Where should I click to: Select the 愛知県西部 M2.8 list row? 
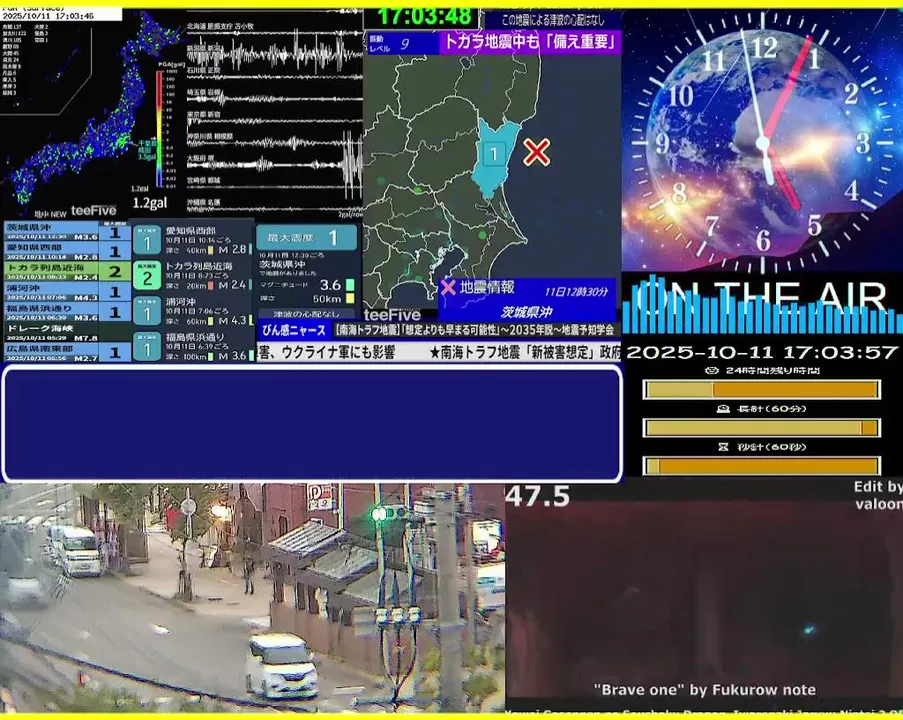pos(68,251)
